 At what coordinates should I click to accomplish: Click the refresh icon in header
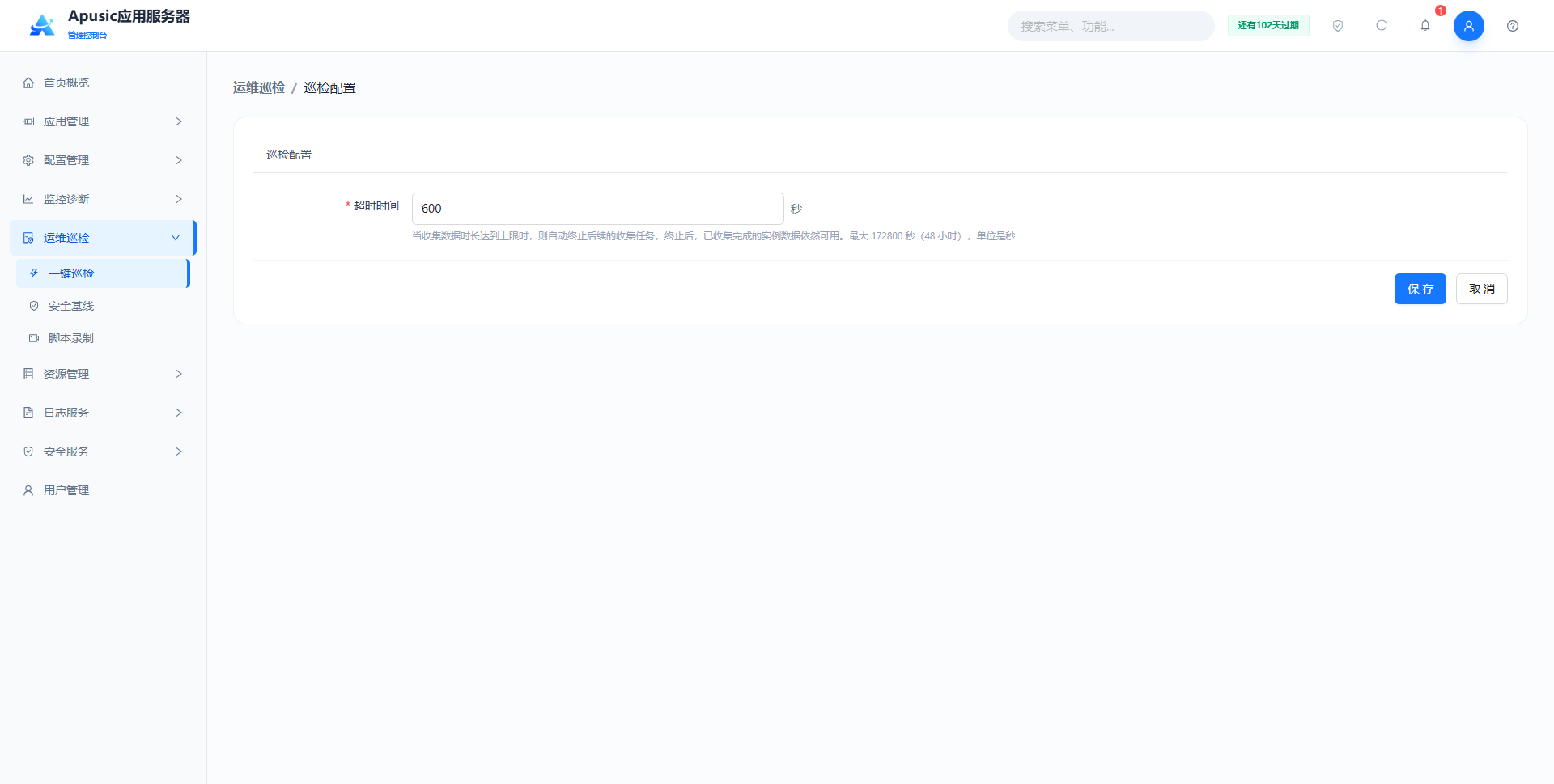tap(1382, 26)
